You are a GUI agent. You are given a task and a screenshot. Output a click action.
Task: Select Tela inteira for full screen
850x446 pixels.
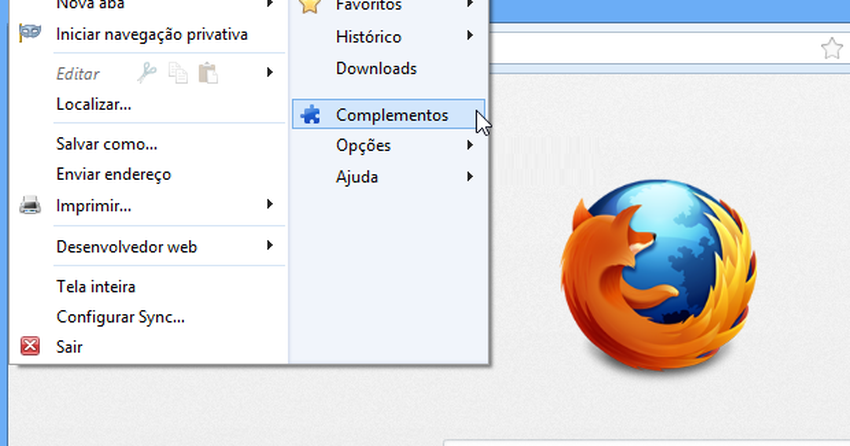(96, 286)
